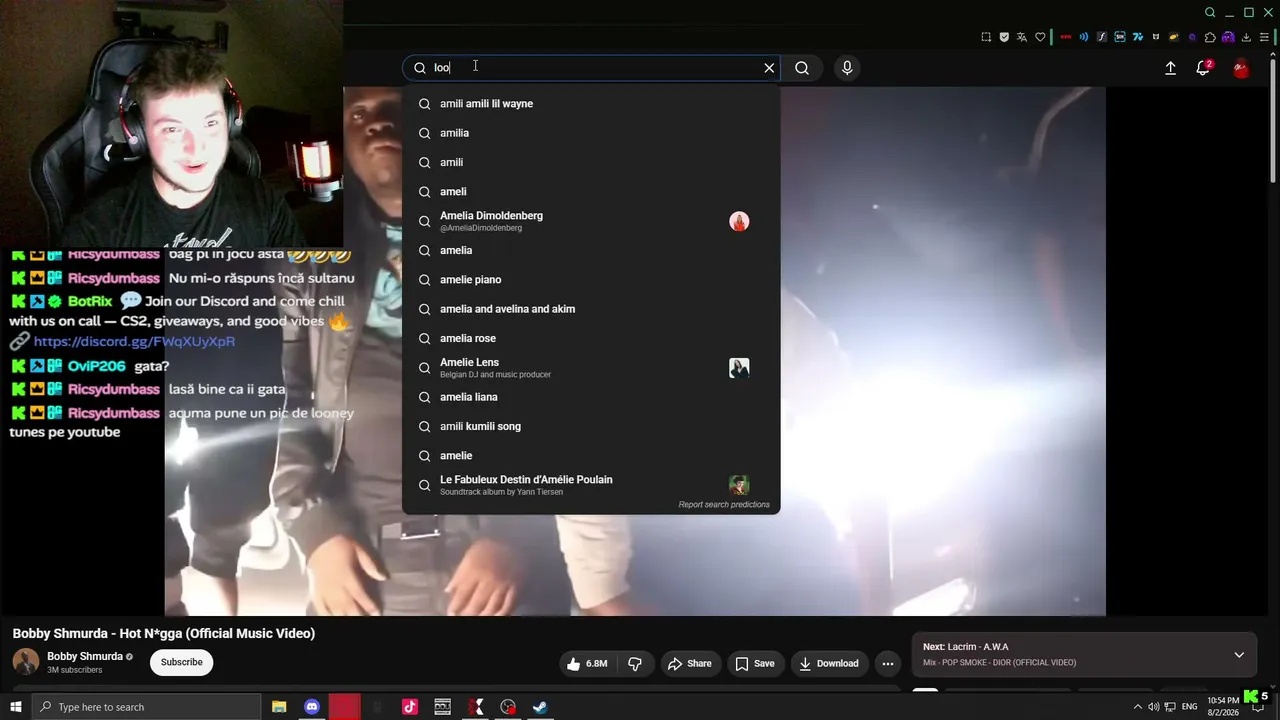
Task: Select suggestion "ameli"
Action: click(x=591, y=191)
